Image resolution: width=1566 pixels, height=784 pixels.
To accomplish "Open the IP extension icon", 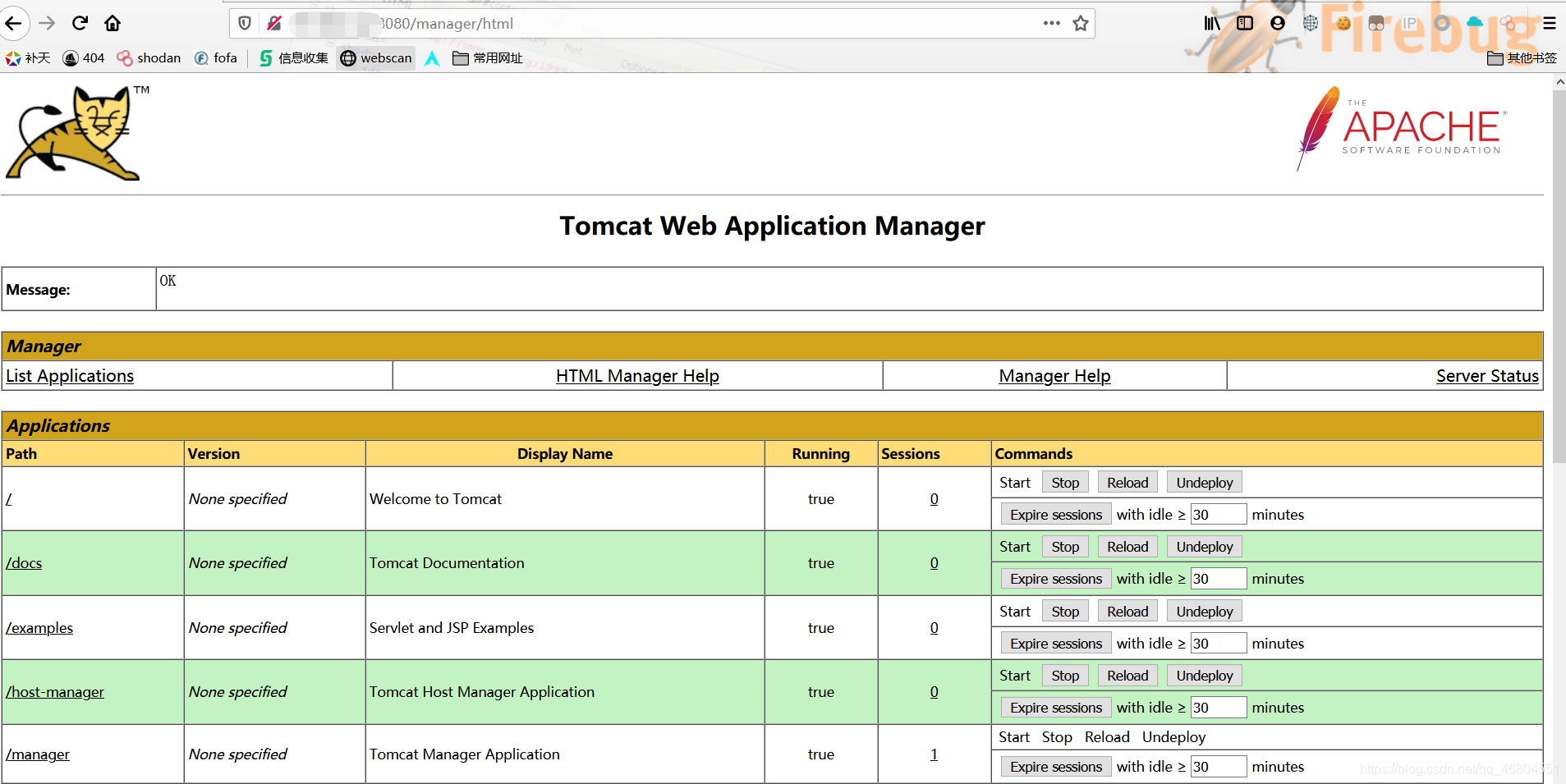I will click(1409, 23).
